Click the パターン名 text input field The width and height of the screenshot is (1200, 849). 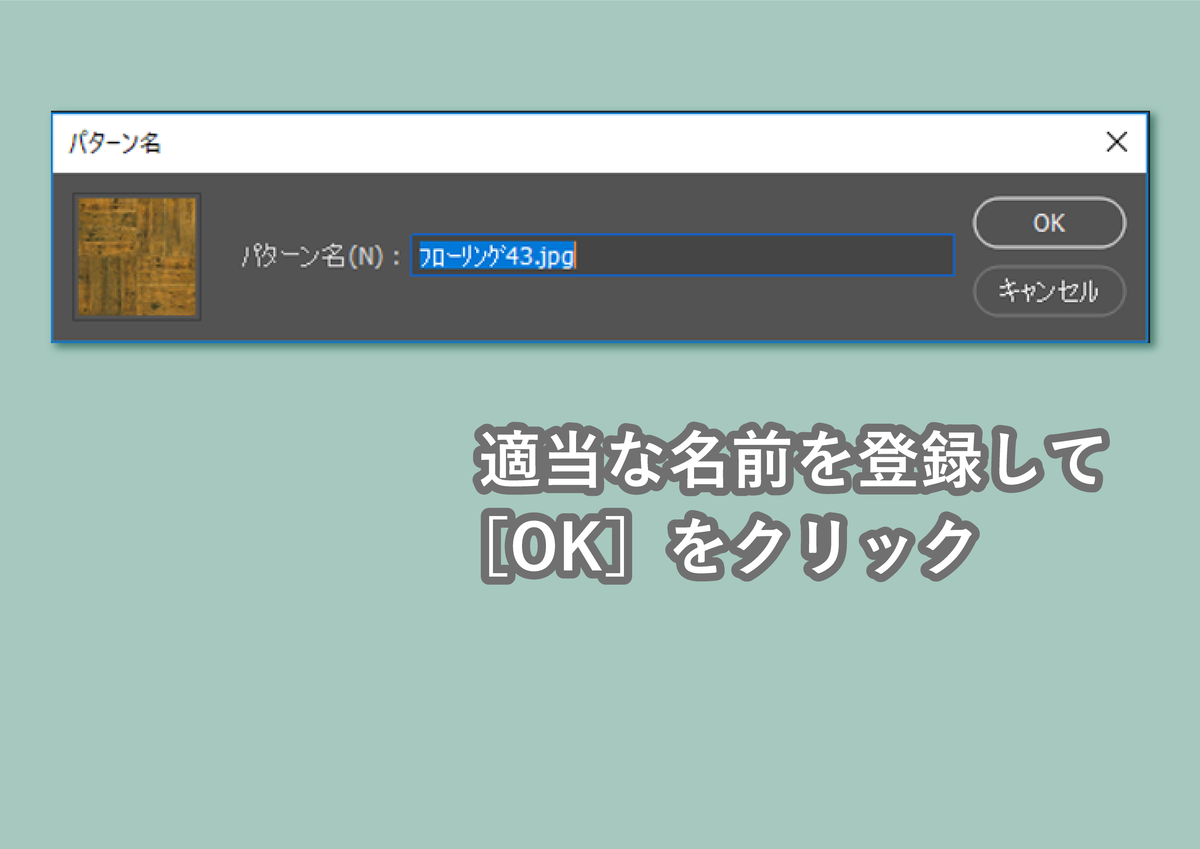point(683,255)
